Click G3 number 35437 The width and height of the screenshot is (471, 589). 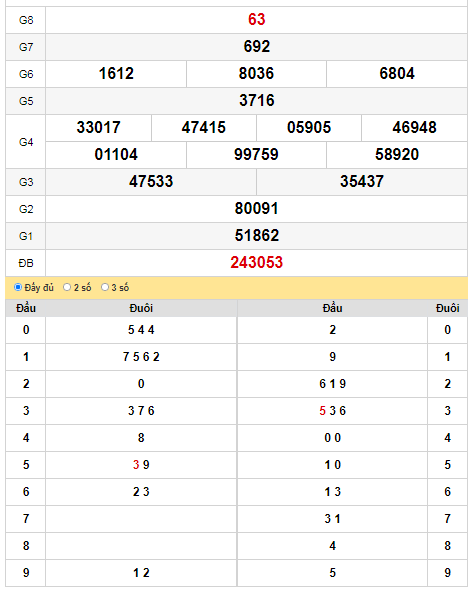pyautogui.click(x=362, y=182)
